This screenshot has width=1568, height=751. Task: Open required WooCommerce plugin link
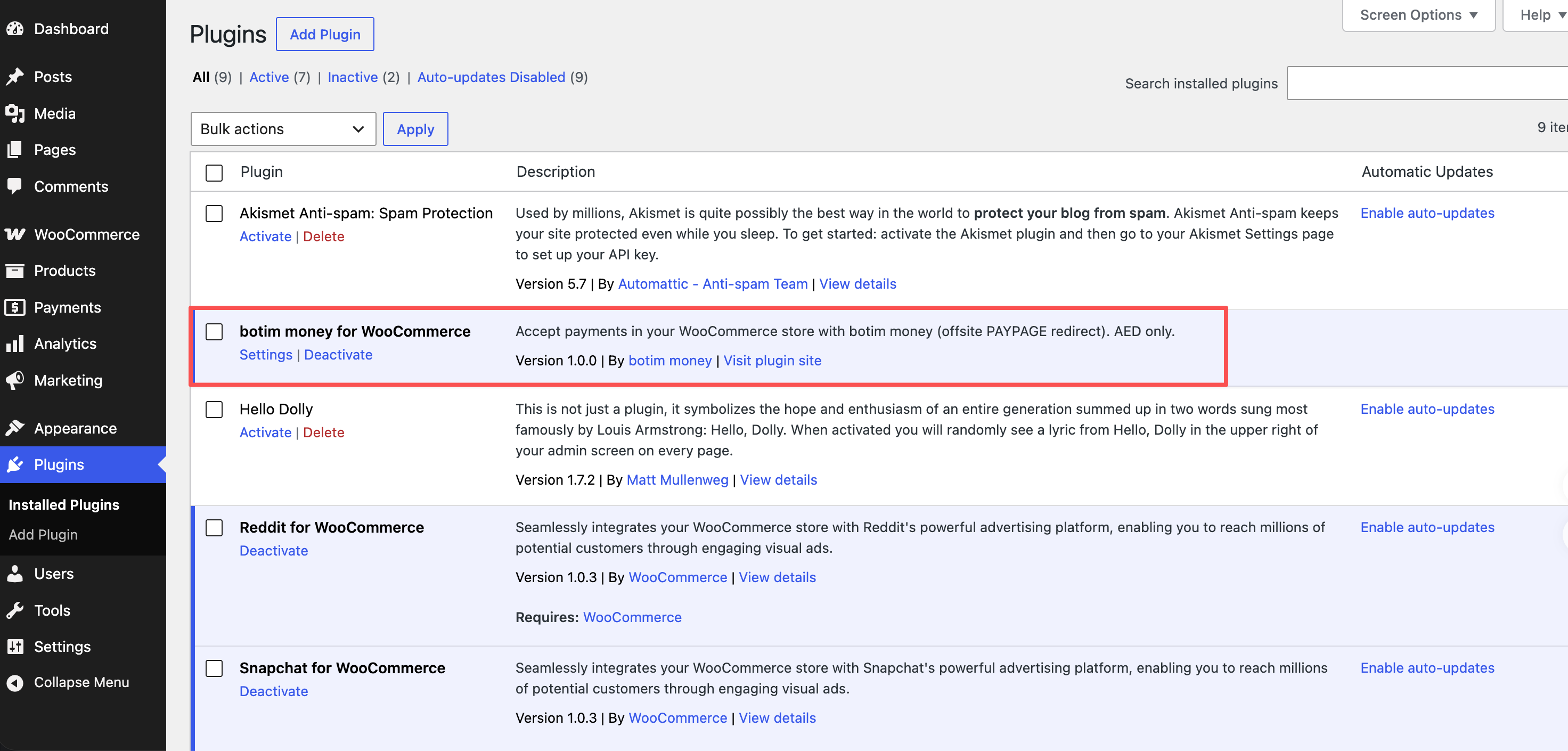point(632,618)
